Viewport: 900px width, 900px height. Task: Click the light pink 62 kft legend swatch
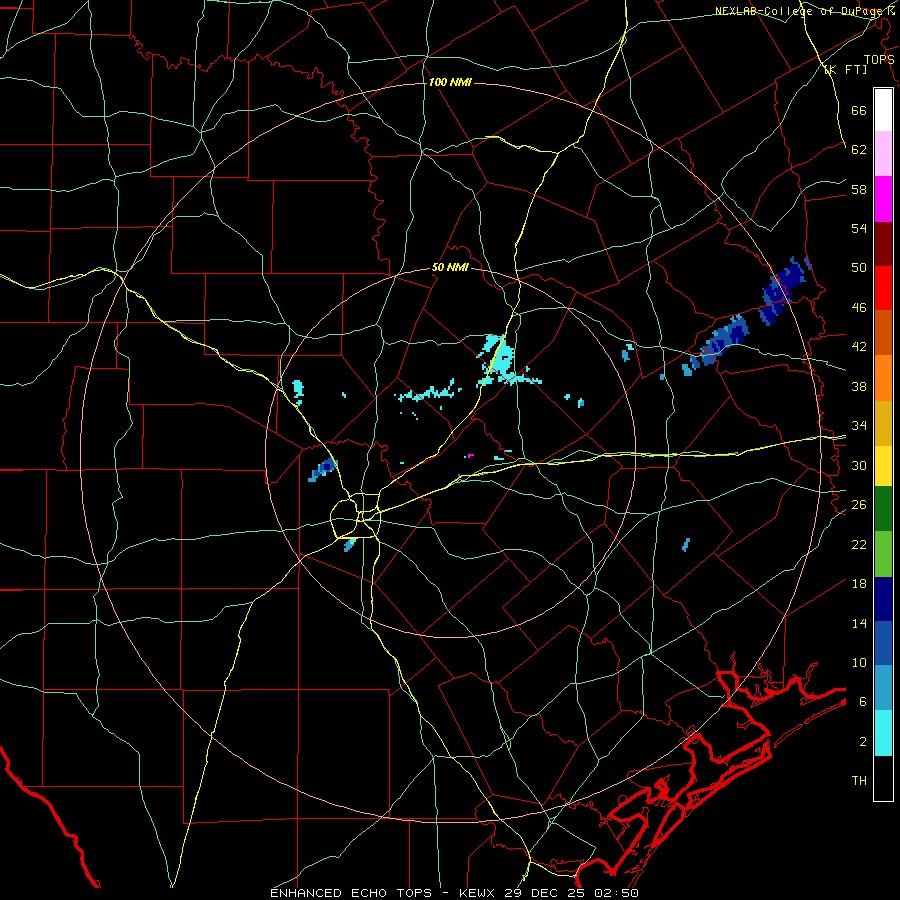[883, 154]
